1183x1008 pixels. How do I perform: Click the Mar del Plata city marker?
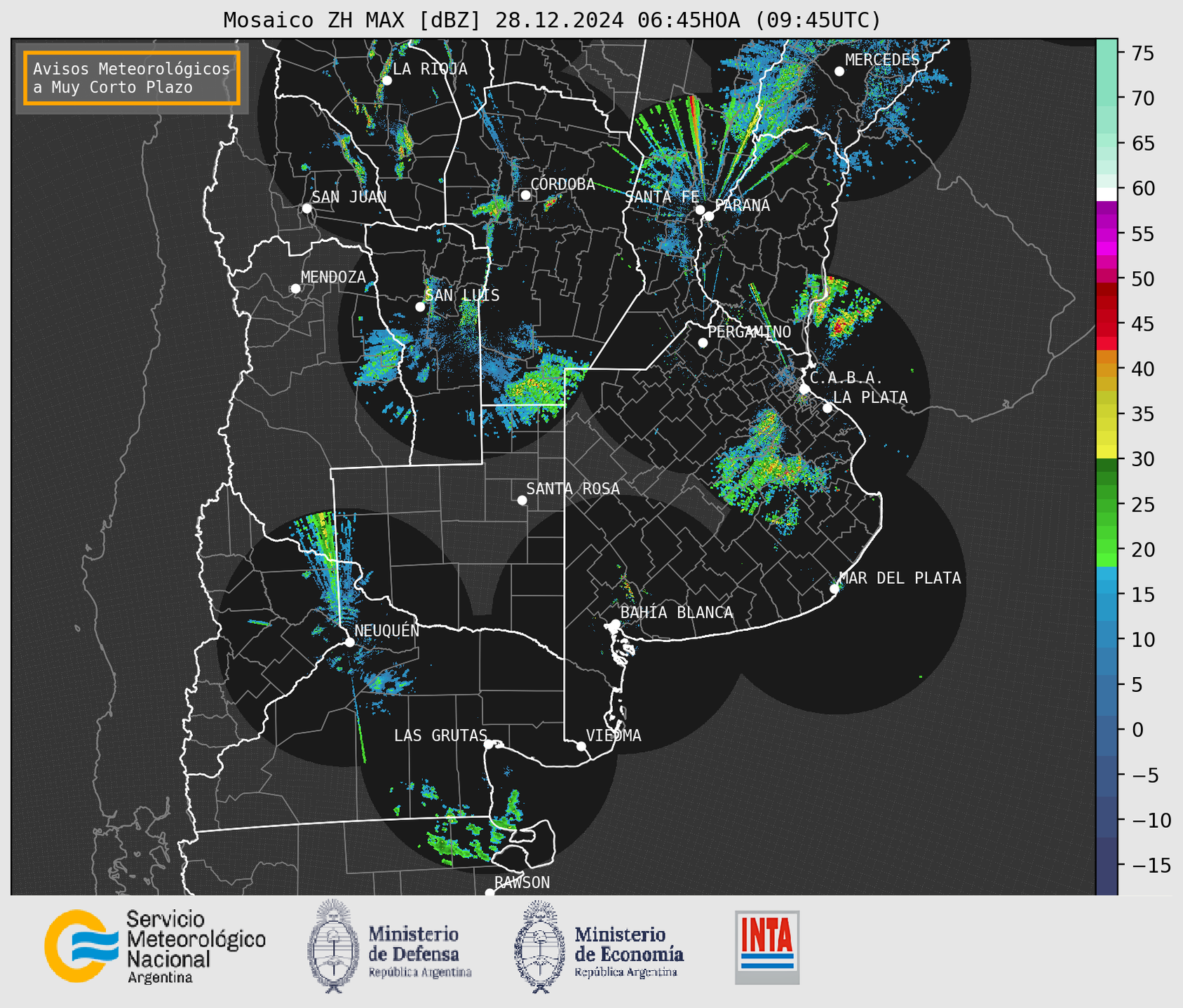[x=834, y=589]
